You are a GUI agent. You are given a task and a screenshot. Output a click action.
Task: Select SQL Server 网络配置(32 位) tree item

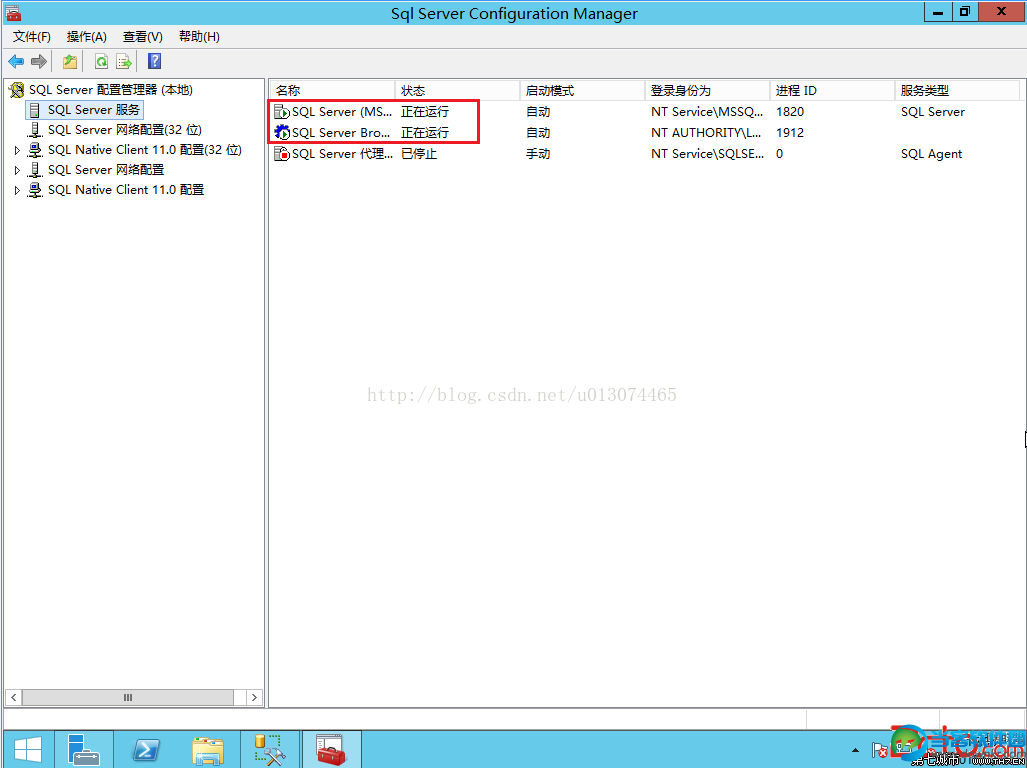(124, 130)
